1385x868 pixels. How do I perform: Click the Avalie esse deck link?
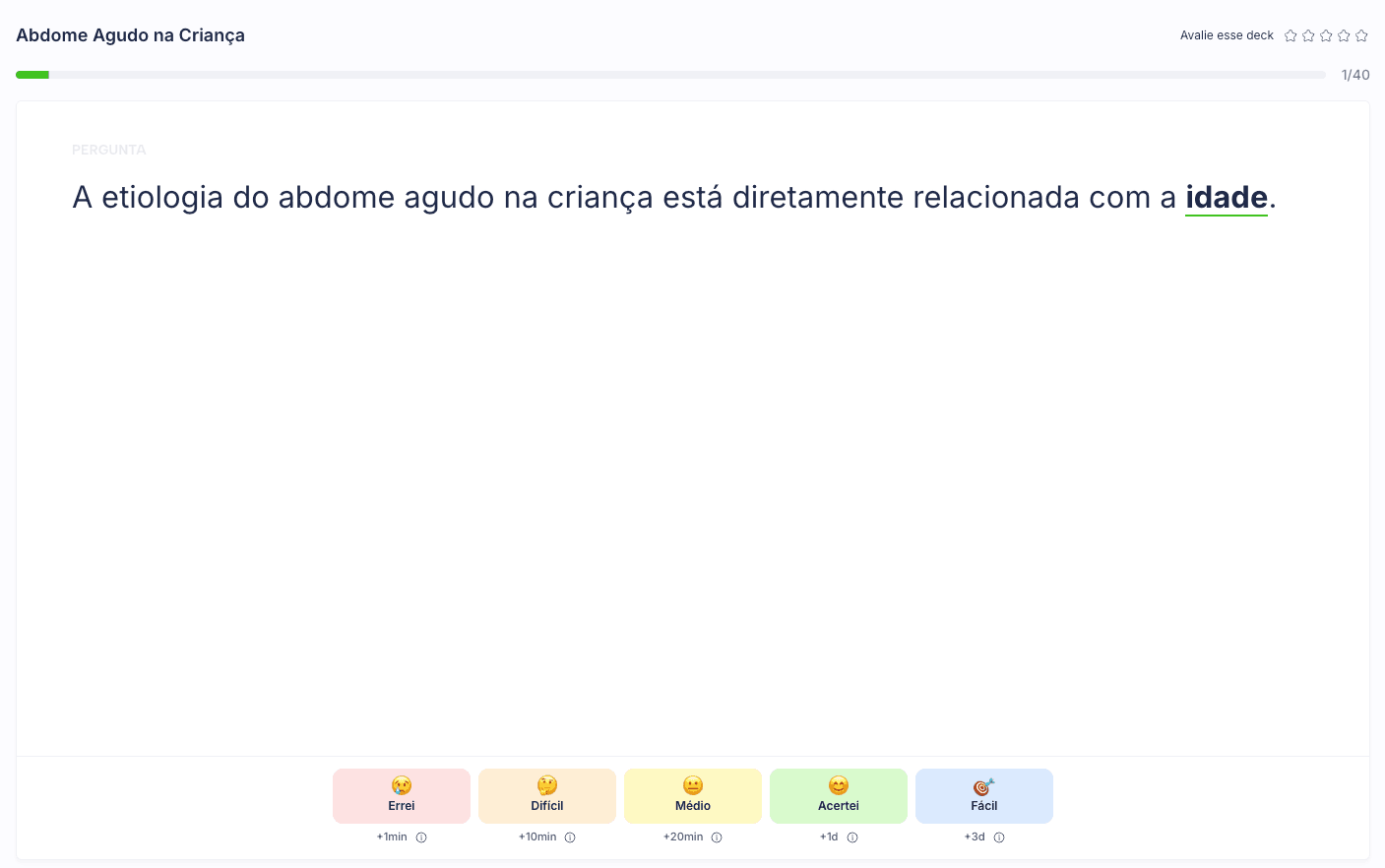click(1227, 35)
